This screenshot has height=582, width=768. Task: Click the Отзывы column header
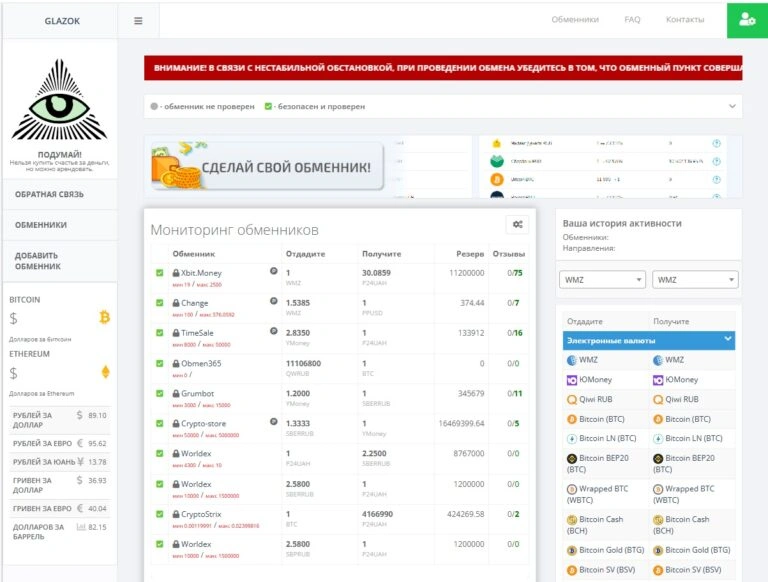pos(508,254)
